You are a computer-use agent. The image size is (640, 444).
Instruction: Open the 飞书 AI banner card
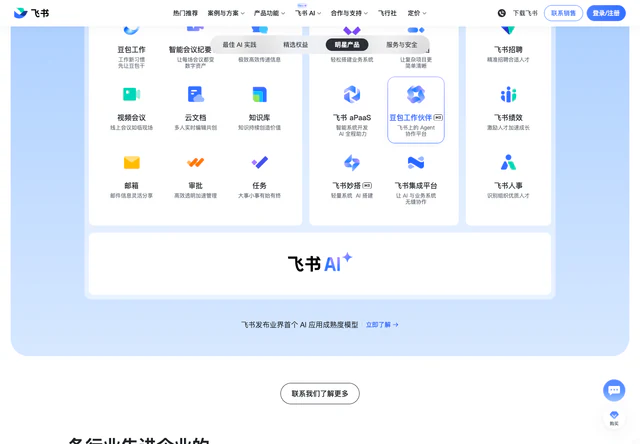point(320,264)
